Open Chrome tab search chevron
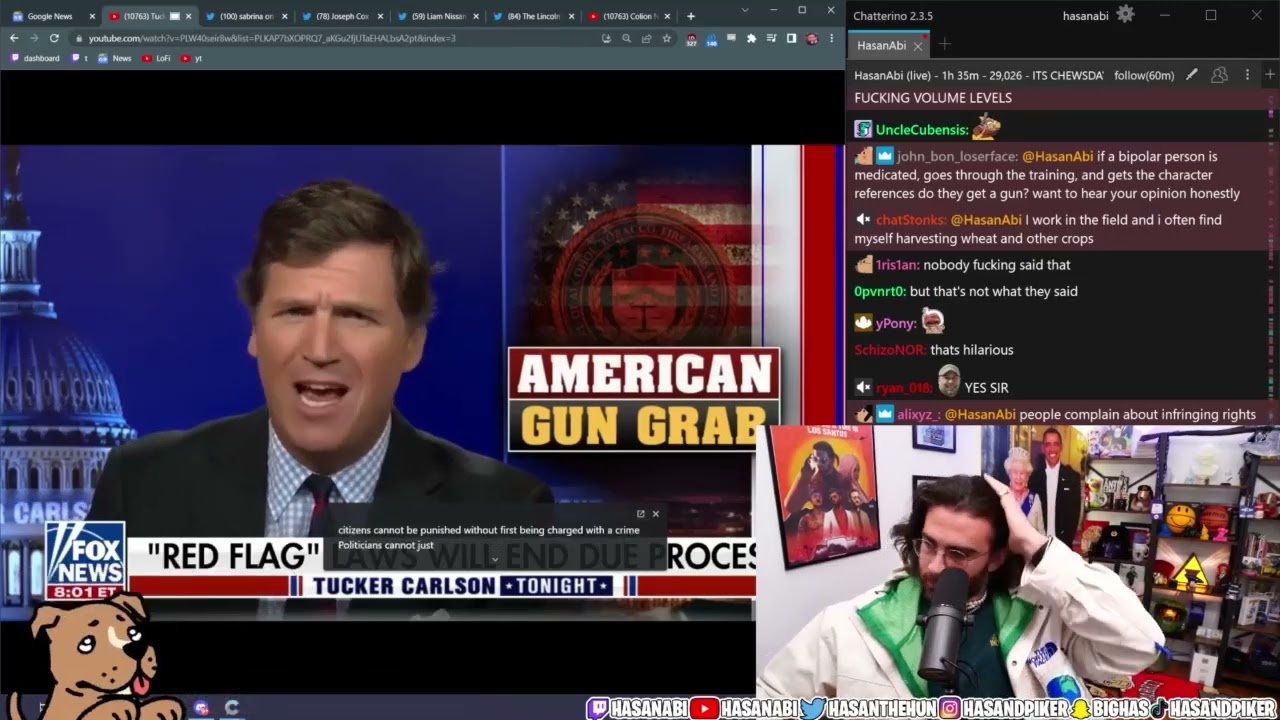The width and height of the screenshot is (1280, 720). tap(745, 10)
